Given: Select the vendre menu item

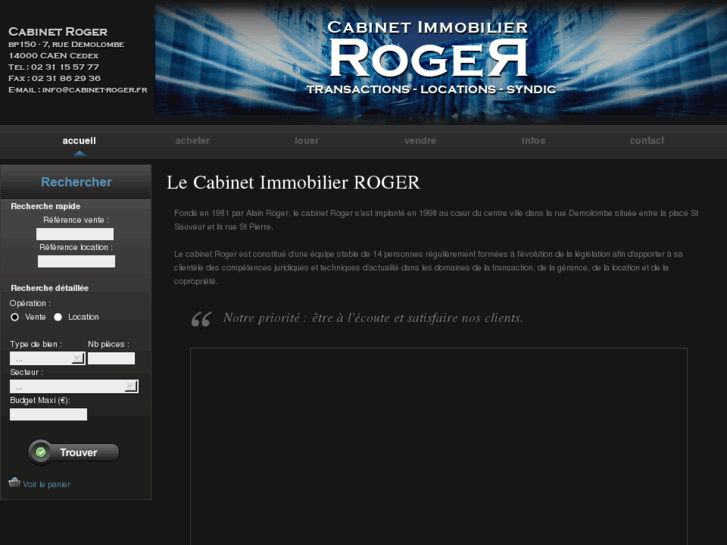Looking at the screenshot, I should coord(420,141).
